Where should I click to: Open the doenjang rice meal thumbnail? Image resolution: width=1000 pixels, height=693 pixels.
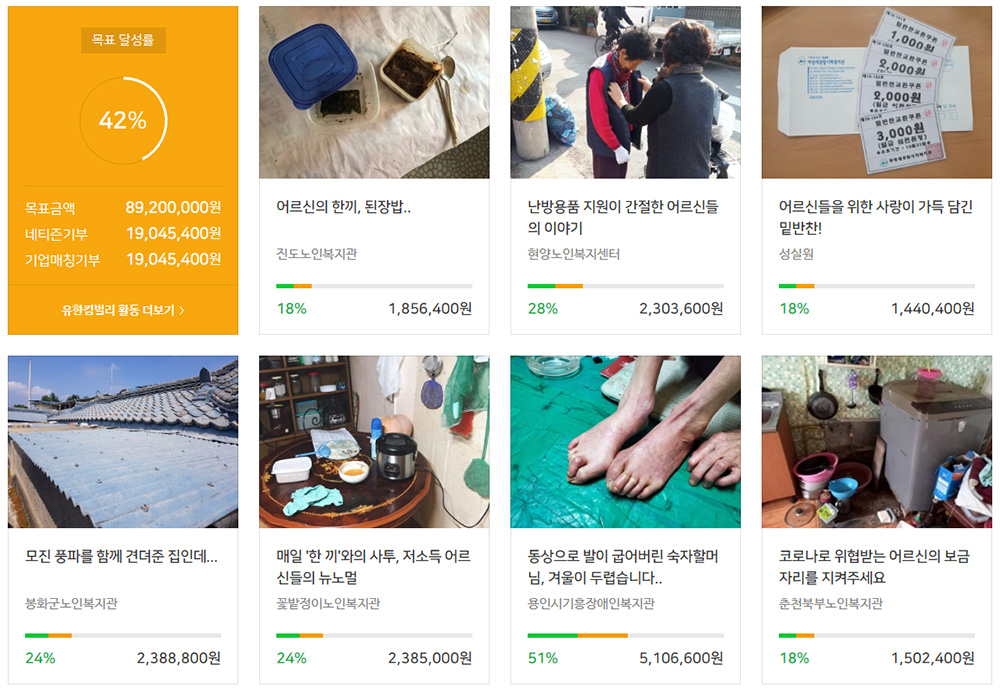pos(374,92)
